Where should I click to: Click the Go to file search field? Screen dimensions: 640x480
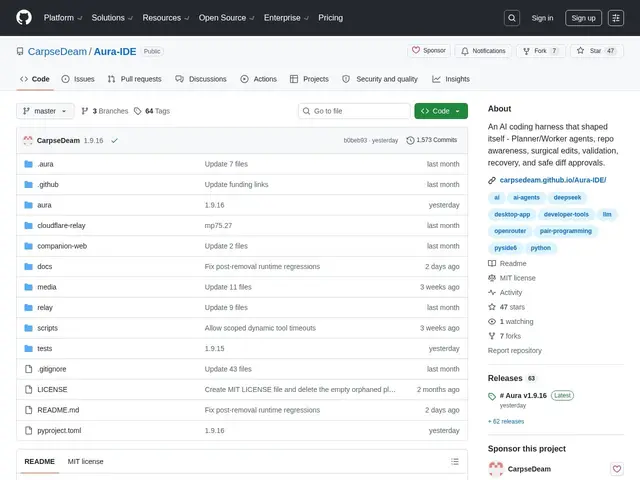pos(354,111)
